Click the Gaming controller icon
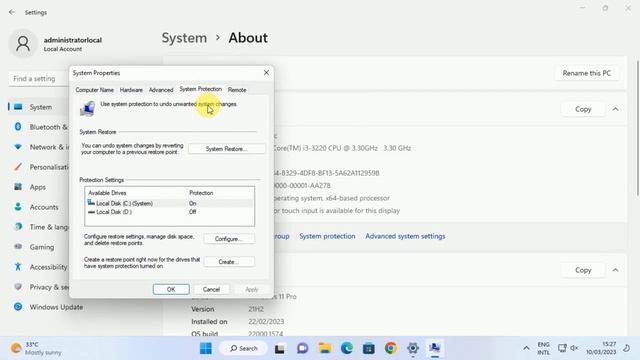This screenshot has width=640, height=360. (x=18, y=247)
